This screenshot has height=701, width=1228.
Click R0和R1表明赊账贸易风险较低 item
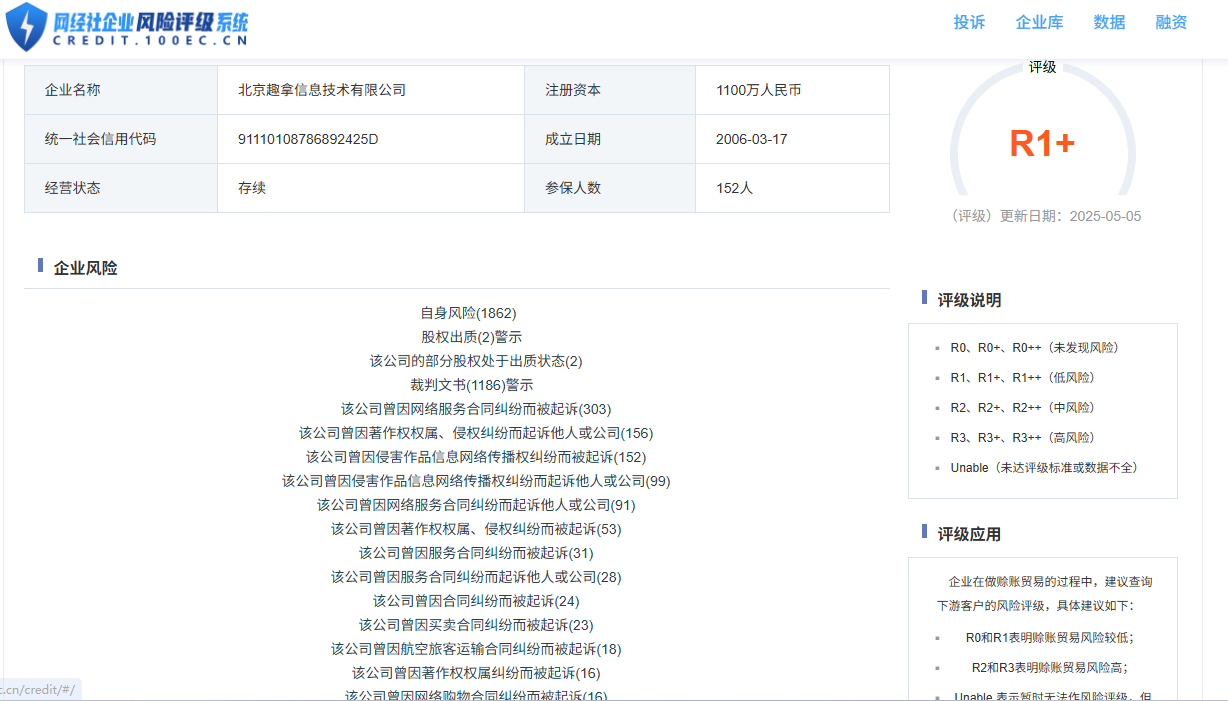[1050, 638]
